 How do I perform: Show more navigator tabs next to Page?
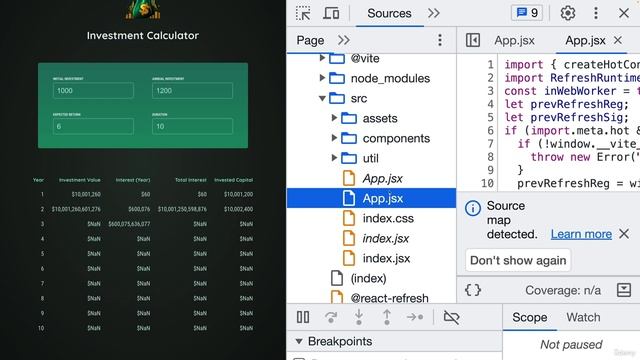(x=344, y=40)
